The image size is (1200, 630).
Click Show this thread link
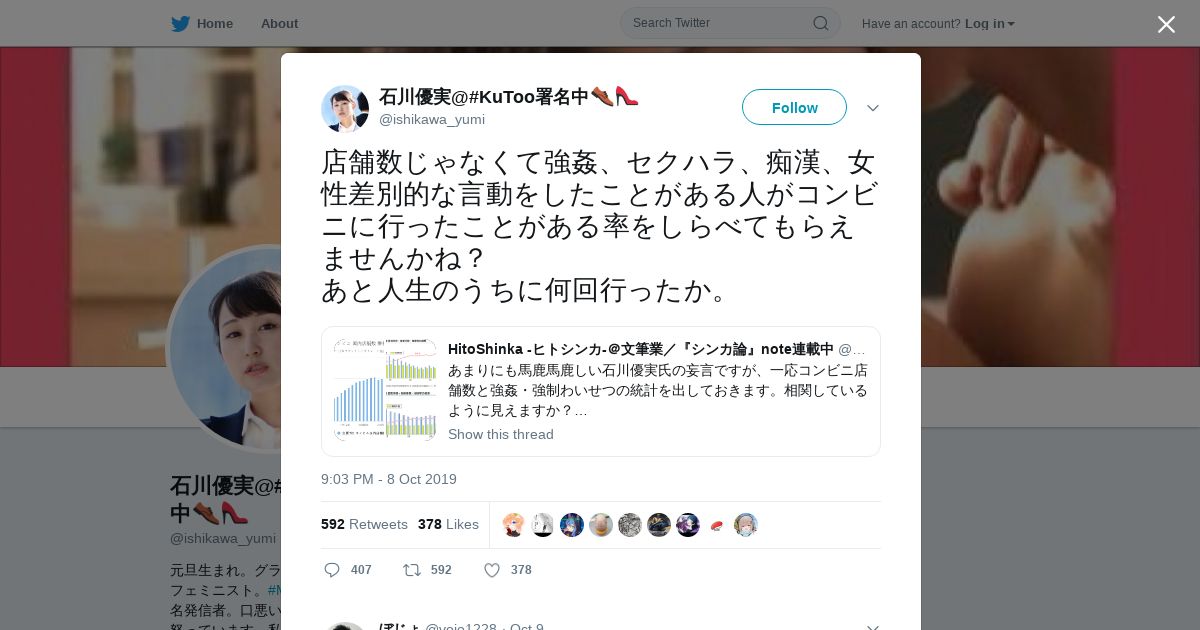click(x=500, y=434)
